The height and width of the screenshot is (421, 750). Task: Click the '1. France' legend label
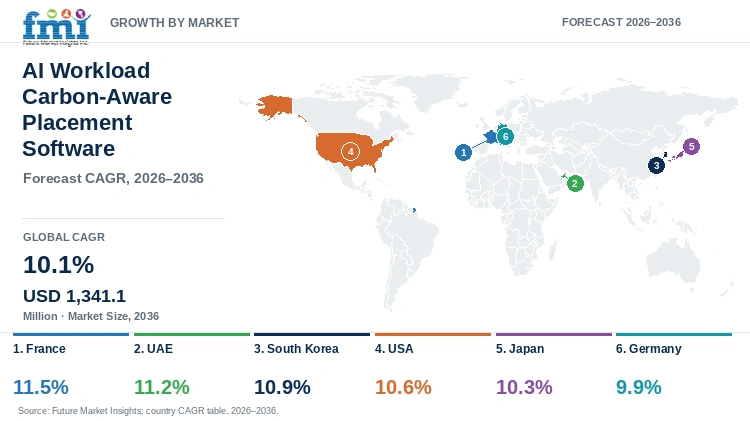coord(39,349)
